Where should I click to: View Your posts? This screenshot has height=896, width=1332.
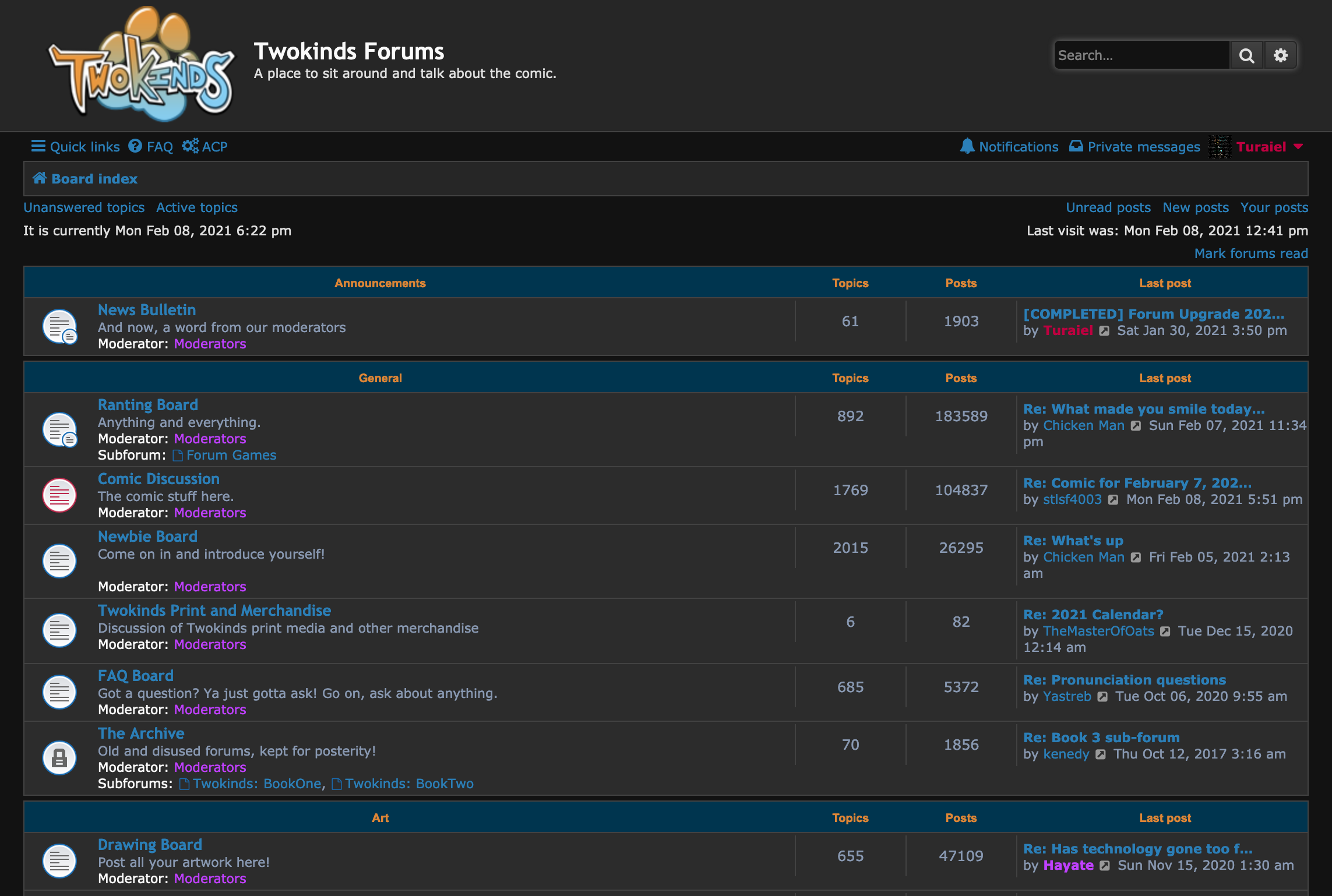[x=1274, y=207]
